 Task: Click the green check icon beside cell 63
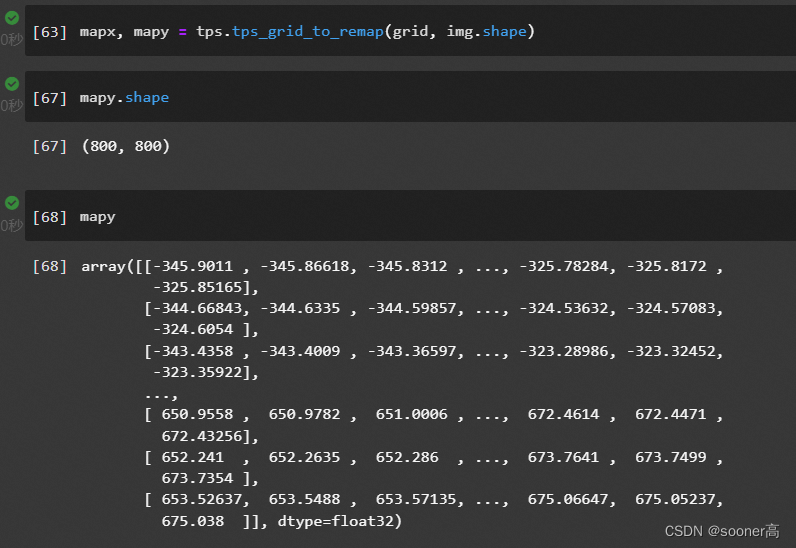pyautogui.click(x=11, y=17)
